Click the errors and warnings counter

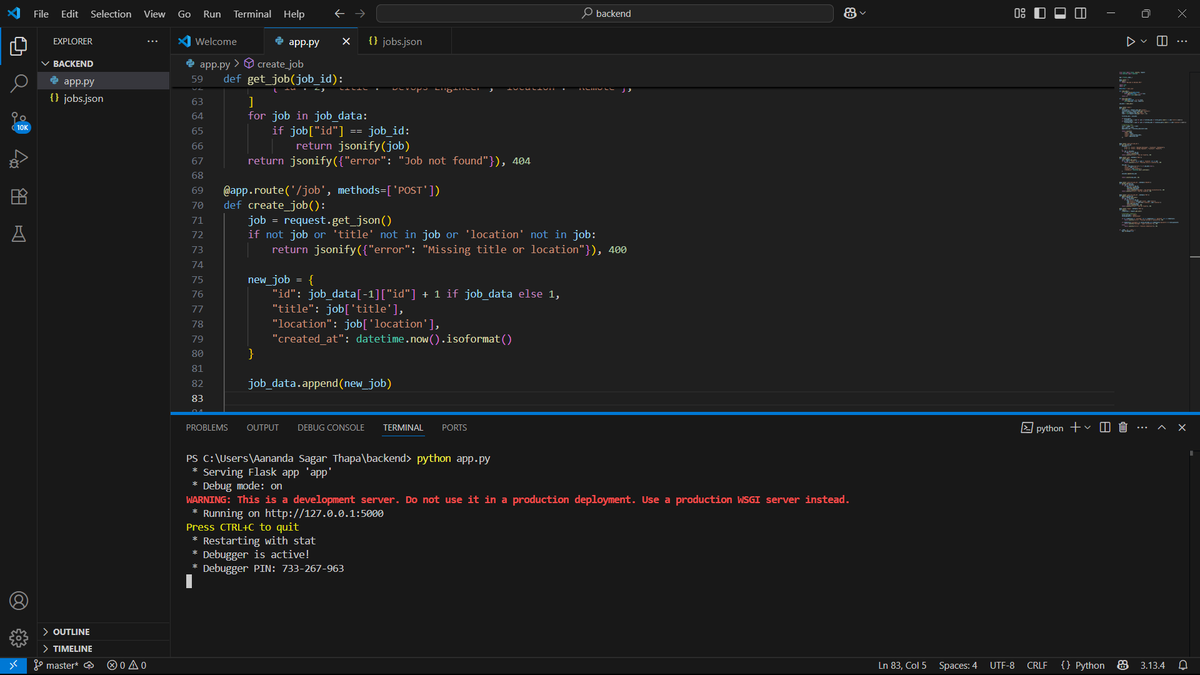point(127,665)
